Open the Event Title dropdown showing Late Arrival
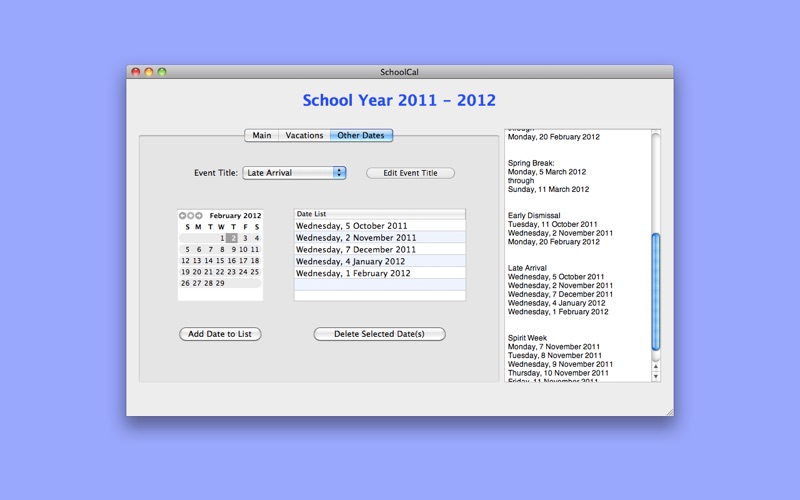This screenshot has height=500, width=800. coord(294,173)
